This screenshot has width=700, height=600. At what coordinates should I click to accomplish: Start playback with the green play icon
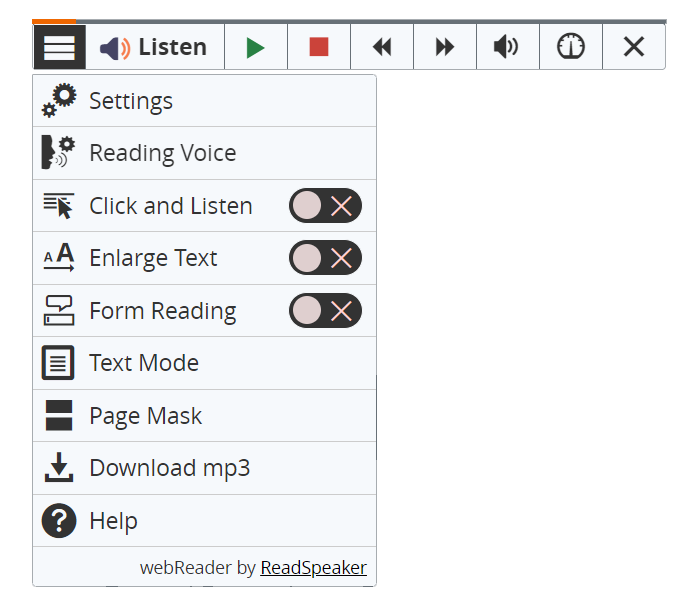[256, 47]
